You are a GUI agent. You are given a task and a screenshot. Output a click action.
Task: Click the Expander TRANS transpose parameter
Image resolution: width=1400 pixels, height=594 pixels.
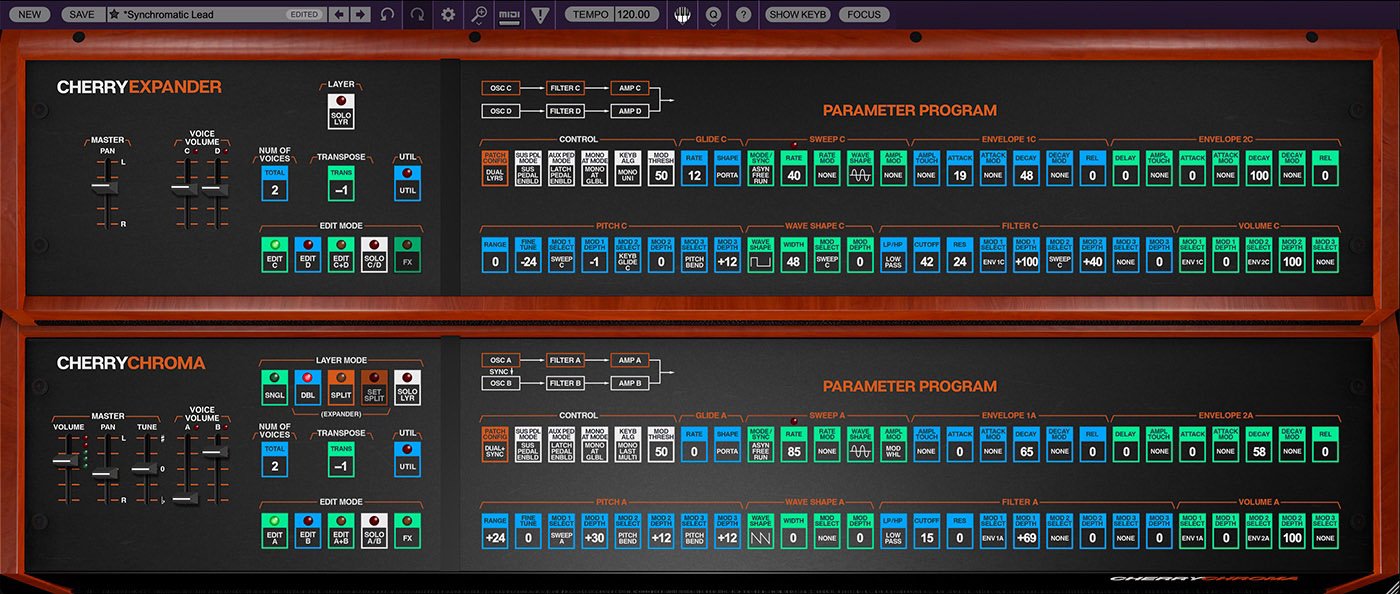coord(341,183)
